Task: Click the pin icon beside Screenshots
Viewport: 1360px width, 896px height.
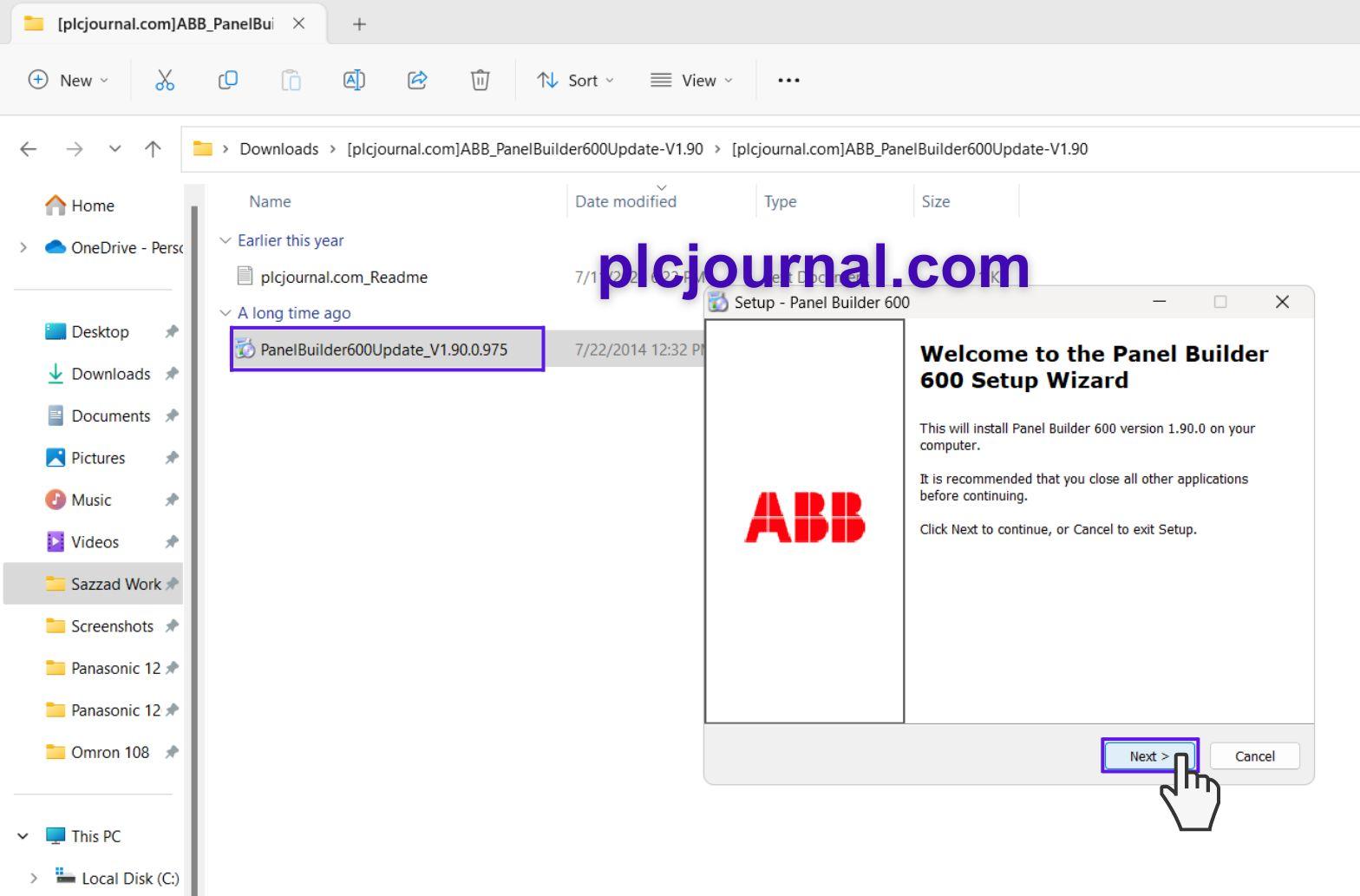Action: pyautogui.click(x=172, y=626)
